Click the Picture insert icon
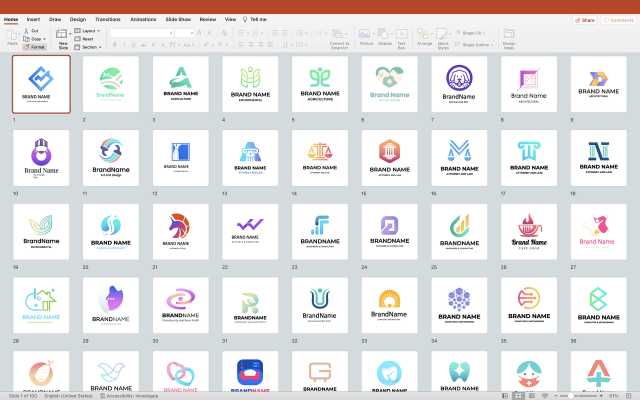The height and width of the screenshot is (400, 640). [366, 34]
